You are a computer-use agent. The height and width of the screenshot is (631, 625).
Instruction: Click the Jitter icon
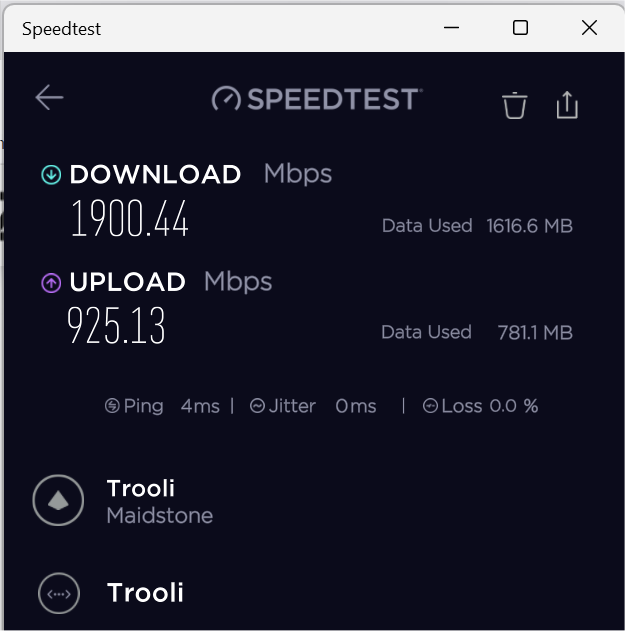tap(257, 406)
